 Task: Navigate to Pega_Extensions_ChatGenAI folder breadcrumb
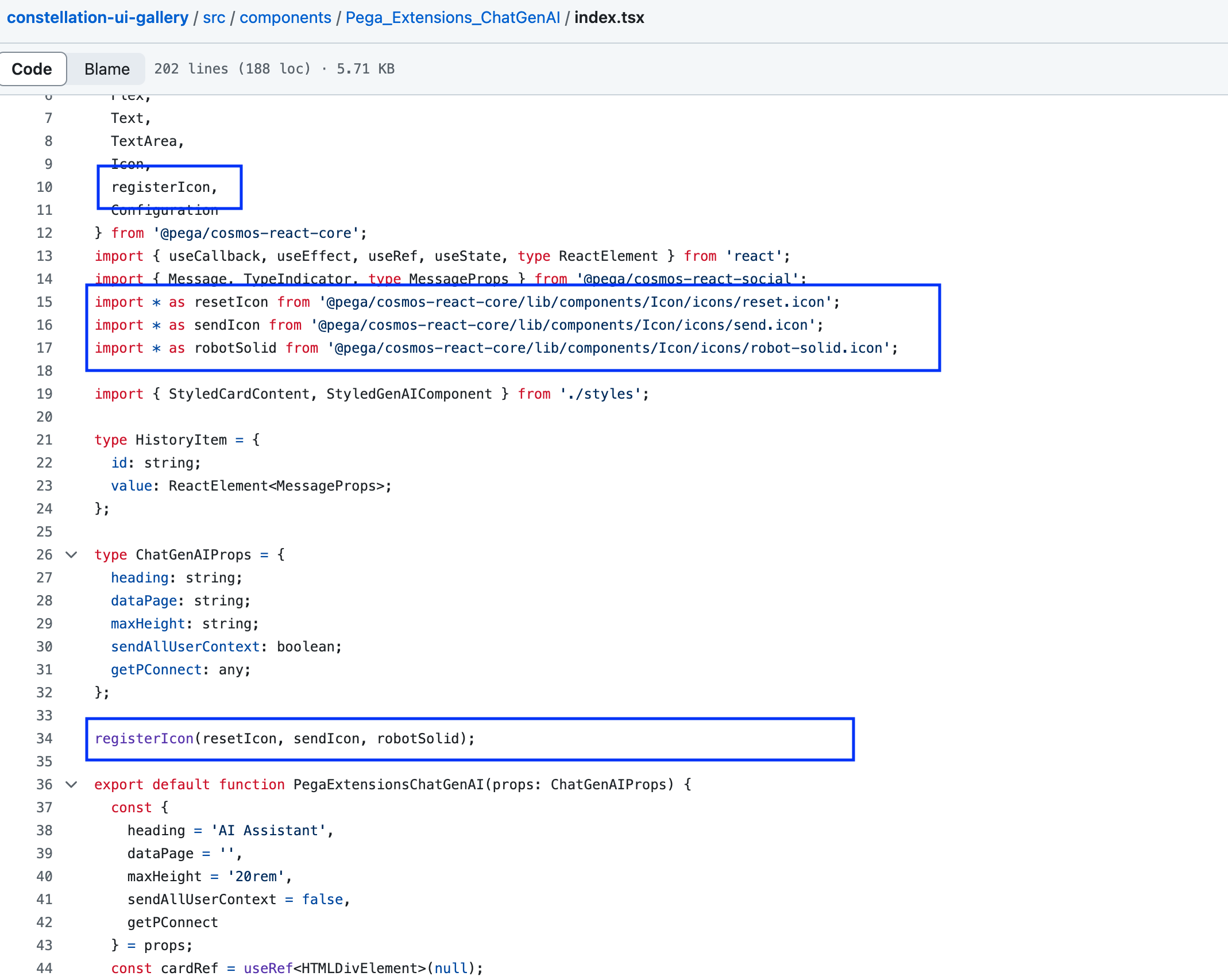[453, 18]
